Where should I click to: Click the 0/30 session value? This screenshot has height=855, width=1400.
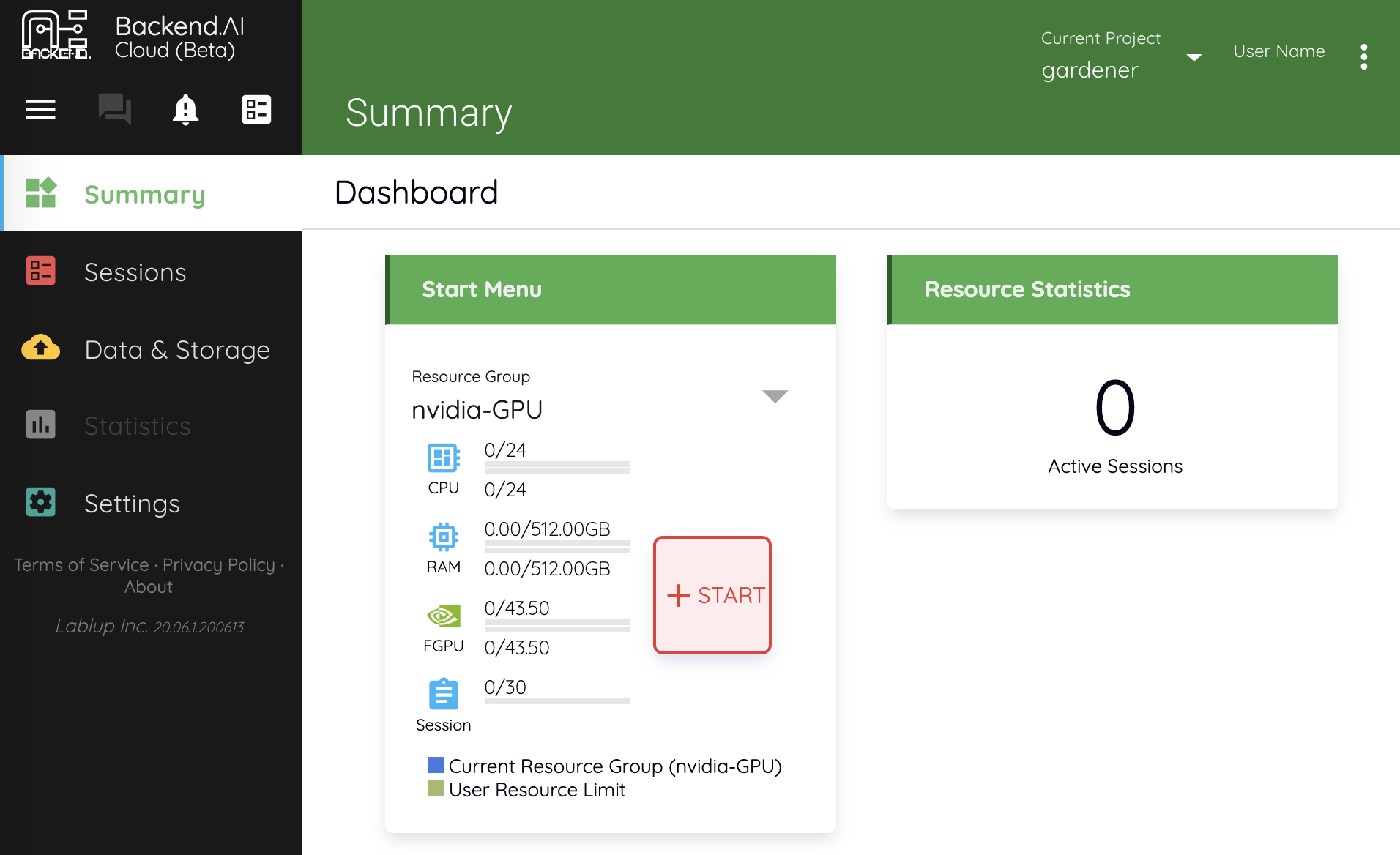pos(505,687)
